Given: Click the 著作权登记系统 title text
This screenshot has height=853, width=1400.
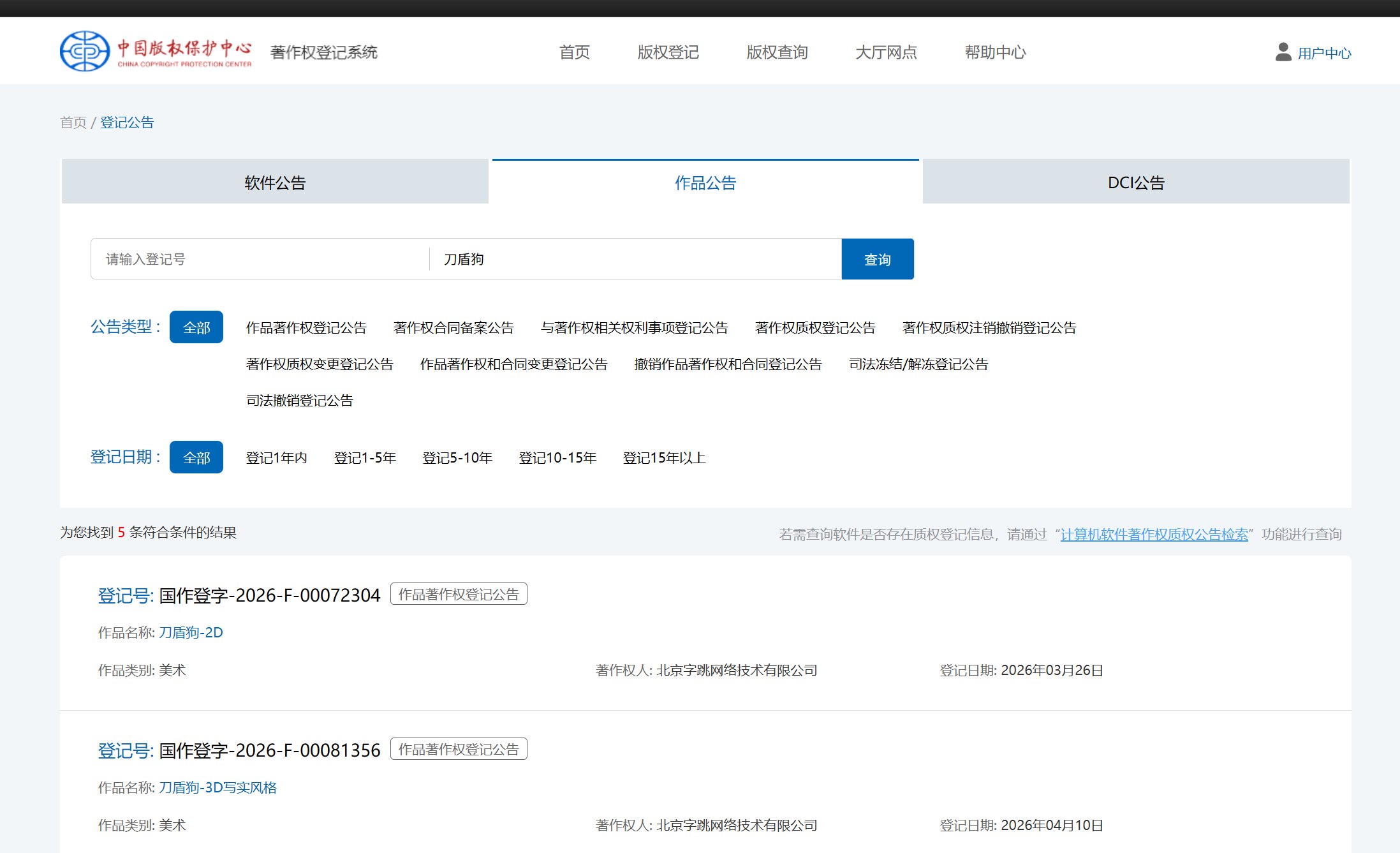Looking at the screenshot, I should (x=324, y=52).
